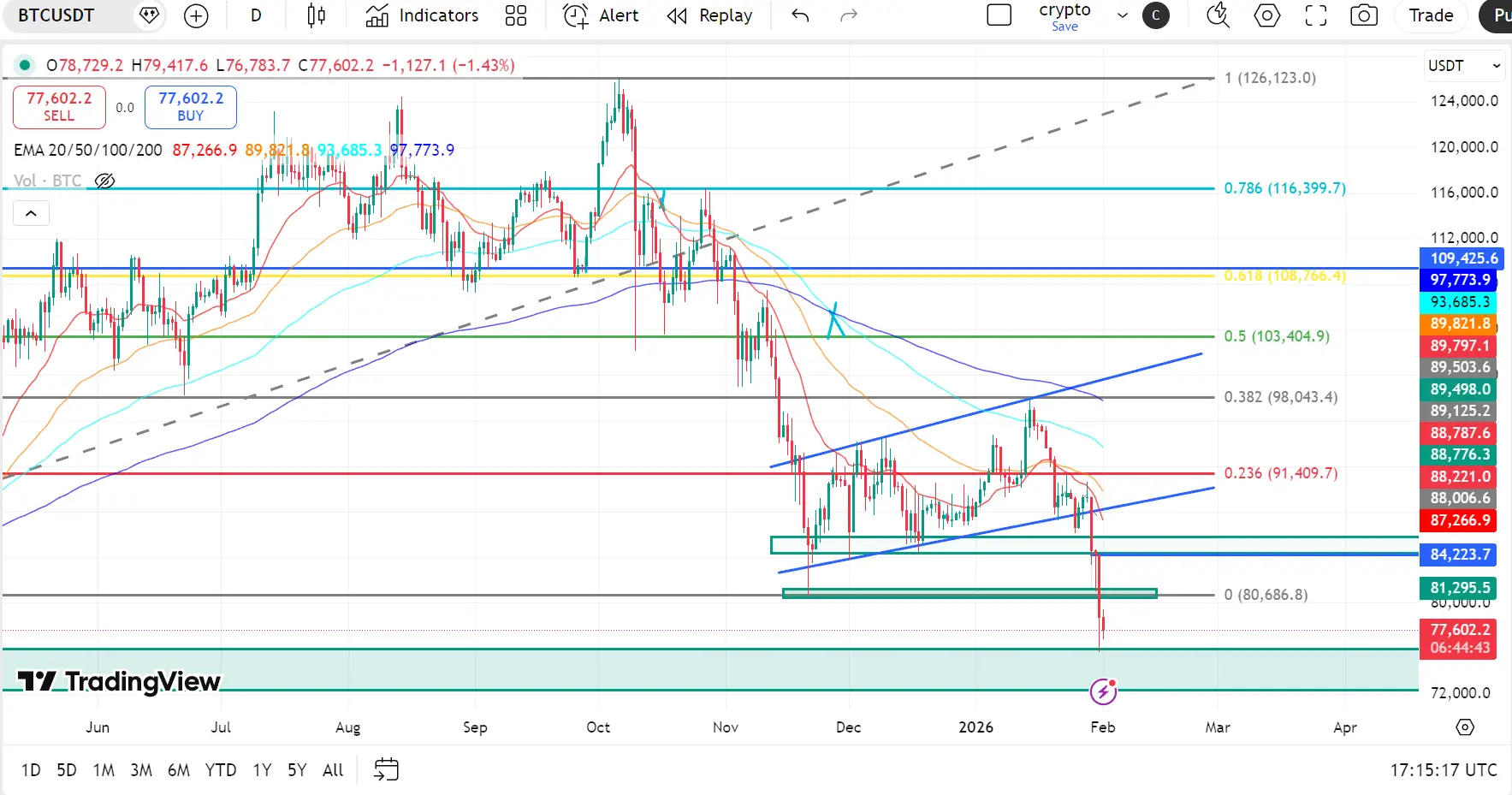Click the -1,127.1 (-1.43%) change value
The width and height of the screenshot is (1512, 795).
[448, 65]
